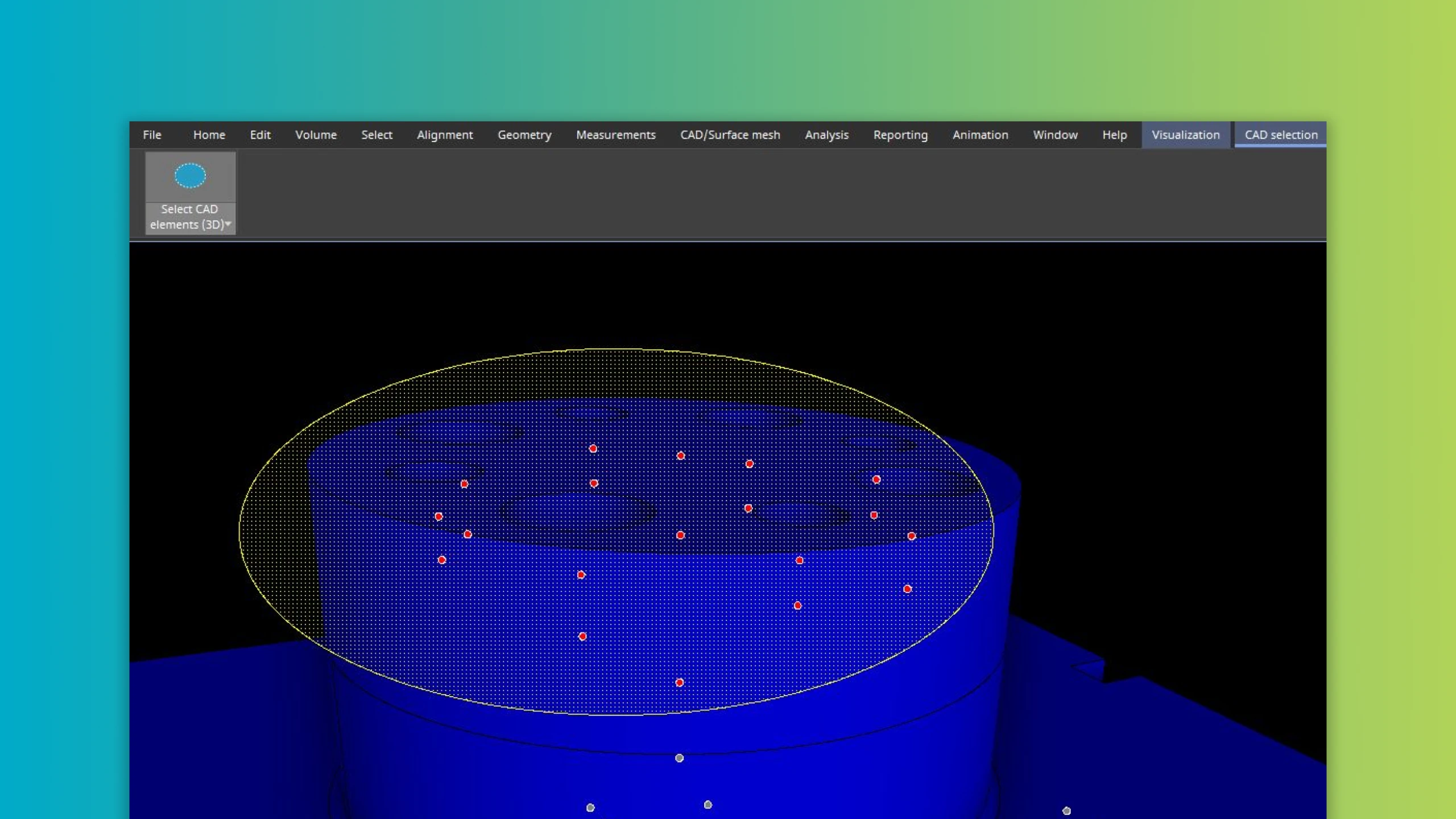Open the Help menu
Screen dimensions: 1456x819
1114,135
